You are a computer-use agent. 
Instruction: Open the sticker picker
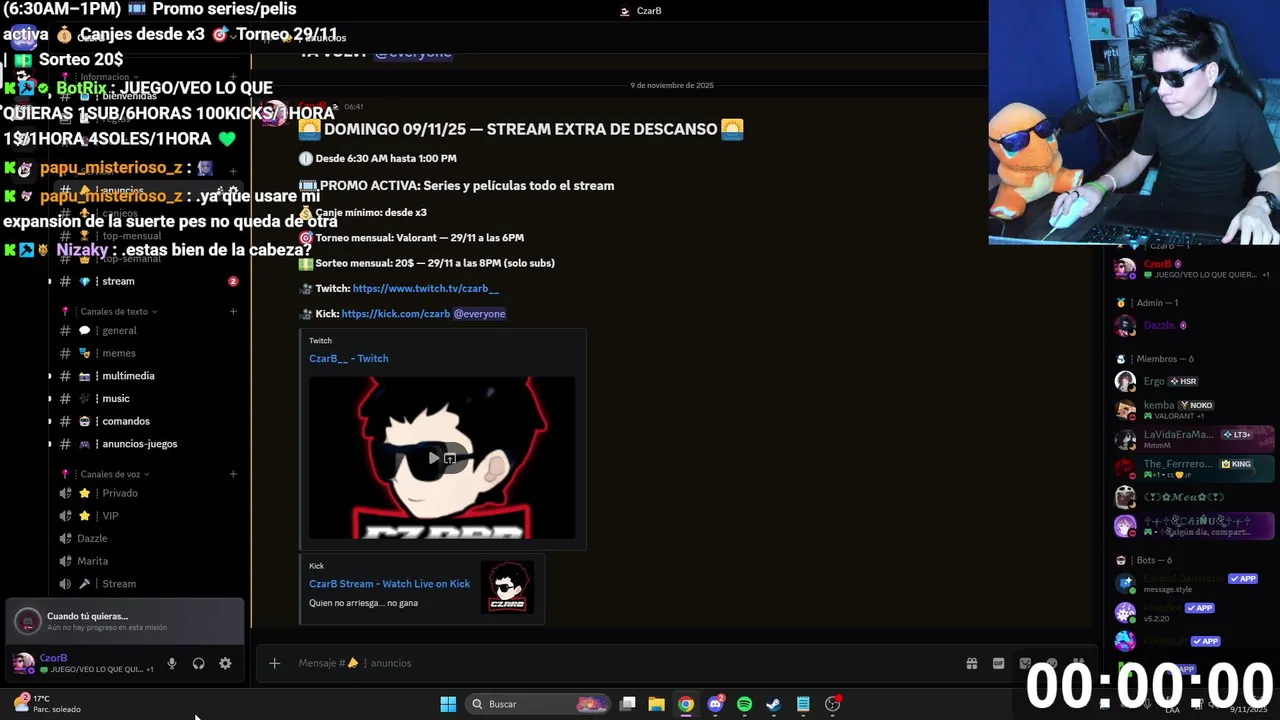click(x=1025, y=663)
